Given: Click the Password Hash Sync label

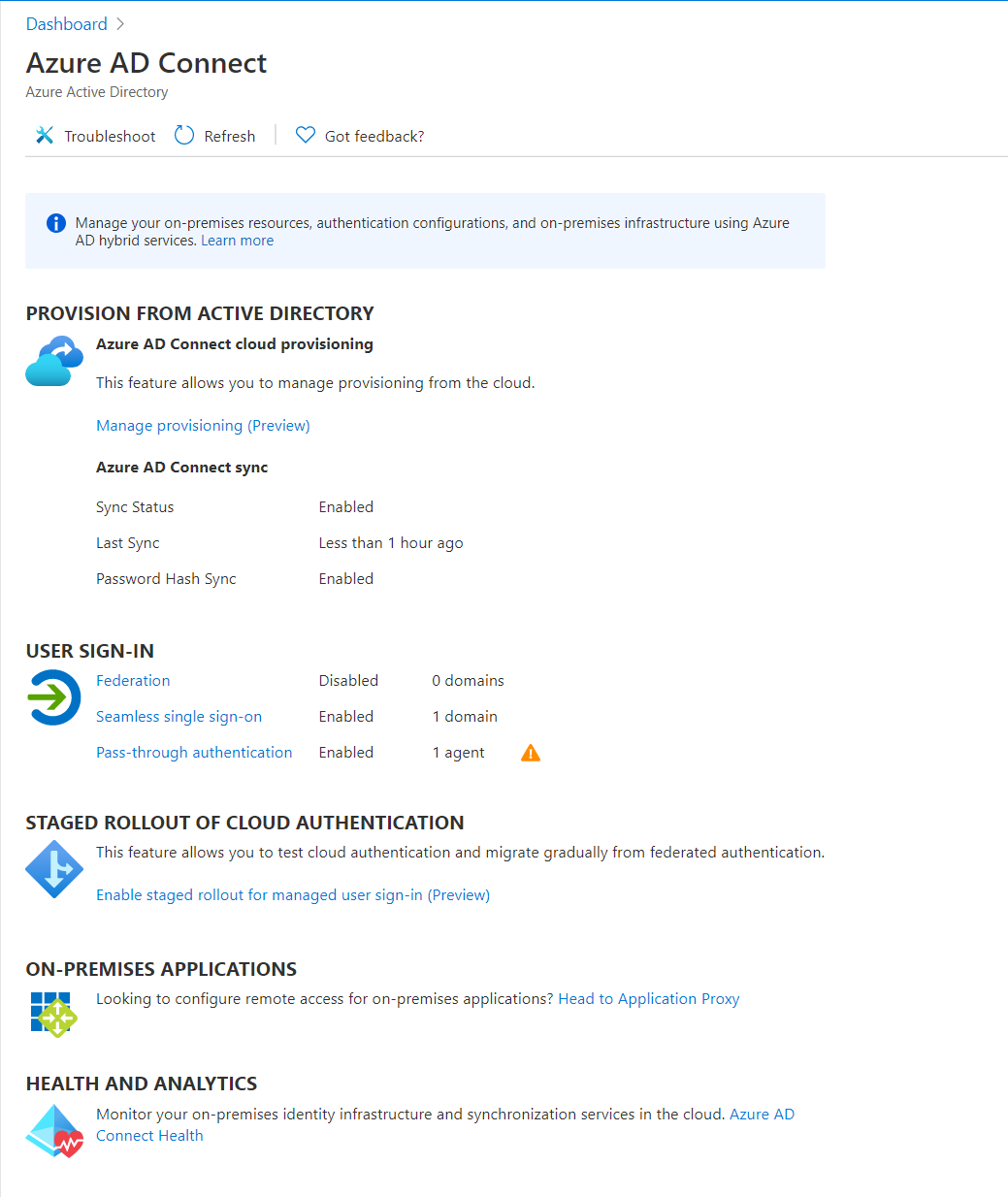Looking at the screenshot, I should [x=166, y=579].
